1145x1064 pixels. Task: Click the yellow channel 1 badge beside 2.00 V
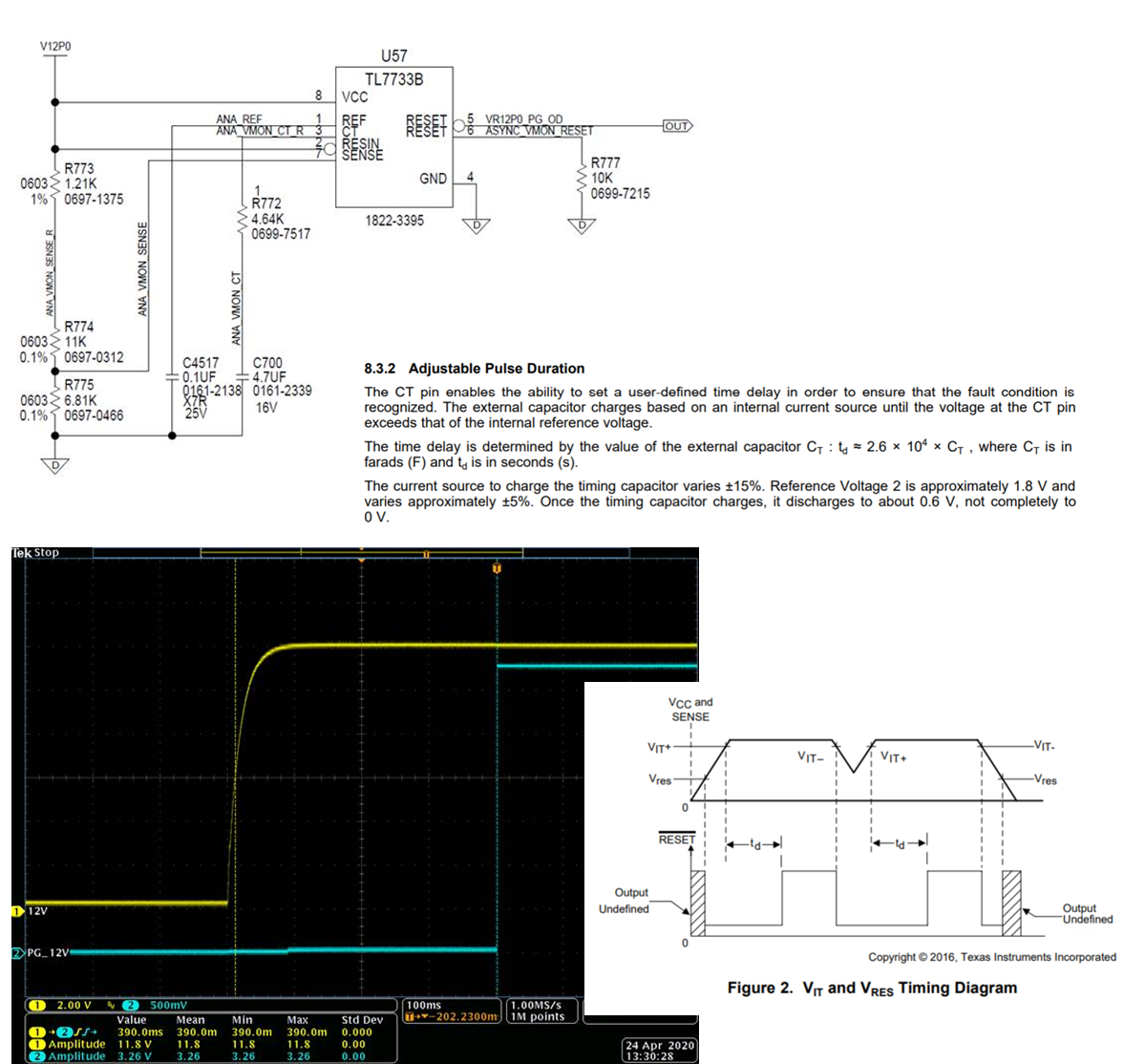[37, 1005]
